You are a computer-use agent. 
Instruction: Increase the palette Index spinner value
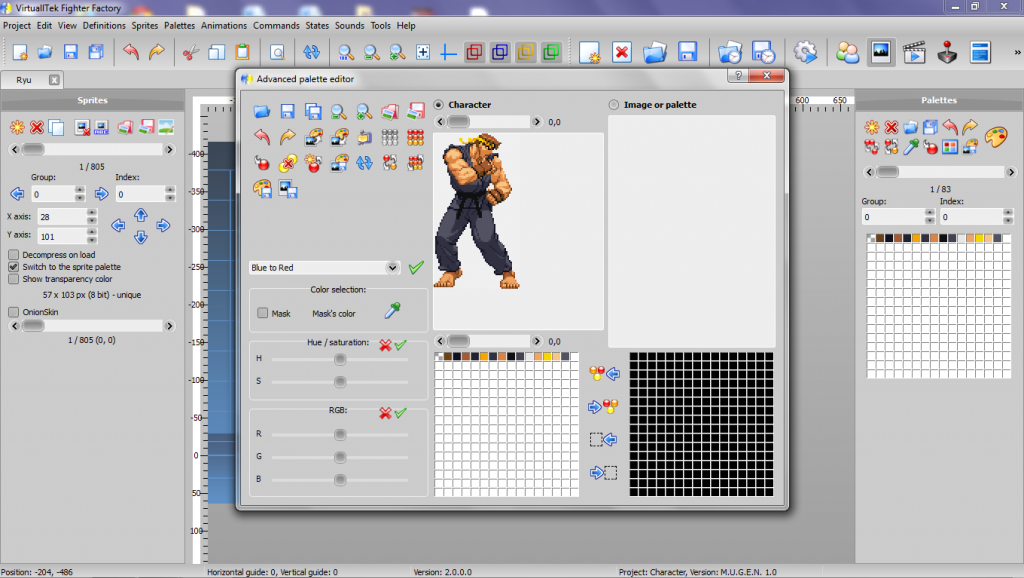1008,212
